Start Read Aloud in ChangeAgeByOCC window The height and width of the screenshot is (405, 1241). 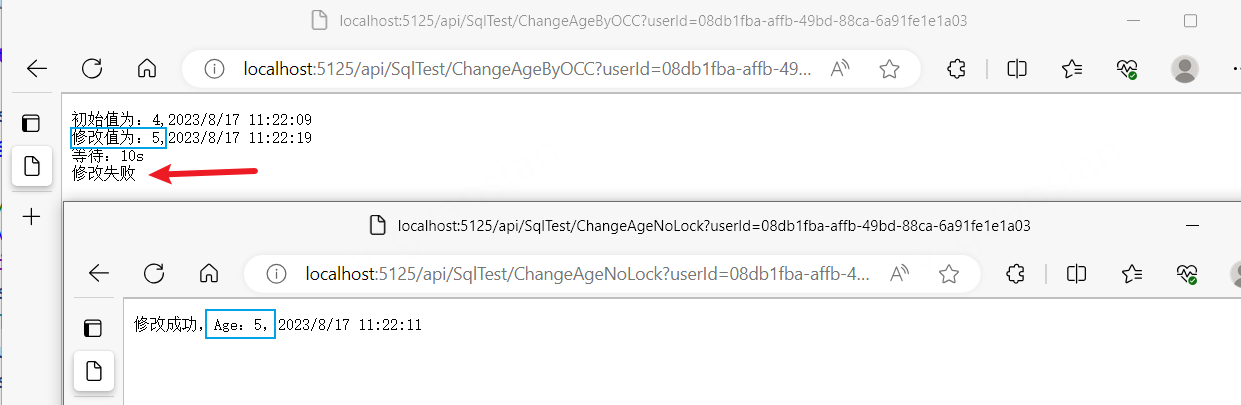840,69
